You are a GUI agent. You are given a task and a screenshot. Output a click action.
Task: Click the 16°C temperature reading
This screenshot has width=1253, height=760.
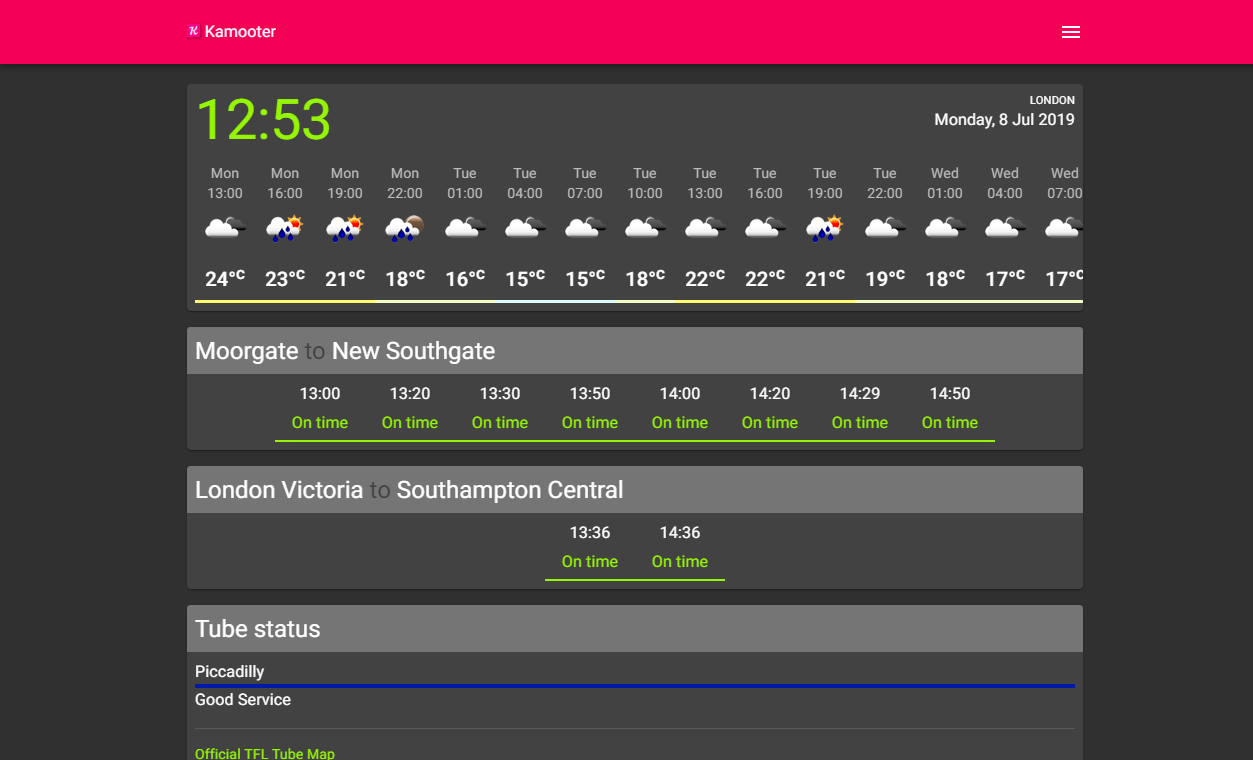pyautogui.click(x=465, y=278)
